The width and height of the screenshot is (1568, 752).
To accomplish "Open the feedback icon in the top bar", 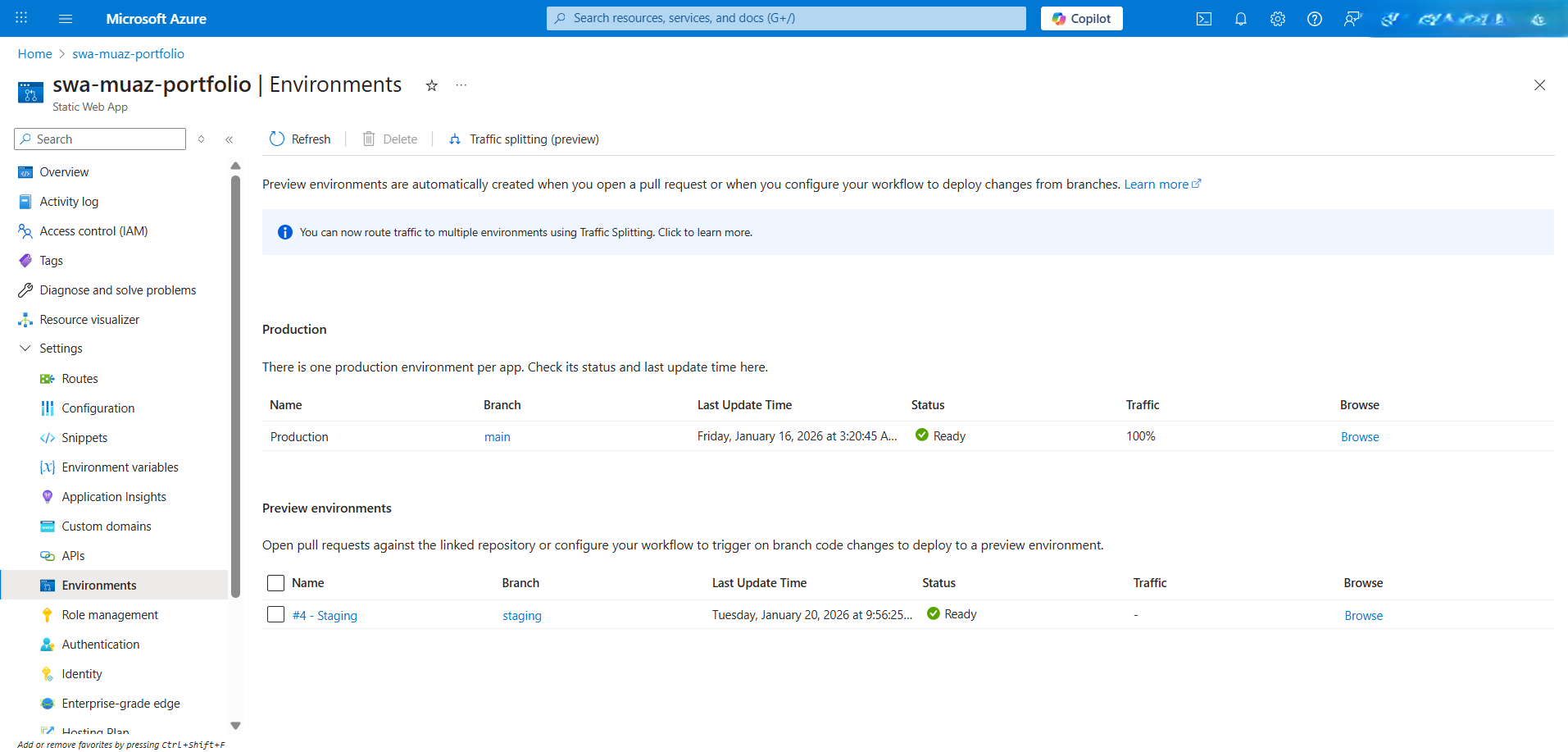I will pos(1352,18).
